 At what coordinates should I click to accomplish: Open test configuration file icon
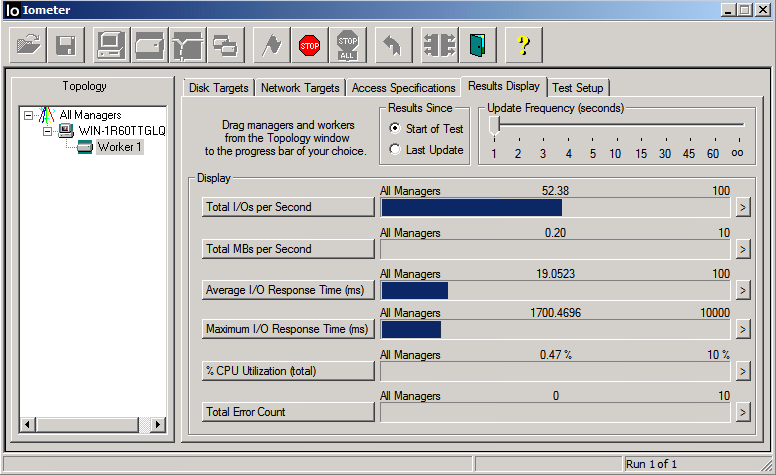(x=28, y=46)
